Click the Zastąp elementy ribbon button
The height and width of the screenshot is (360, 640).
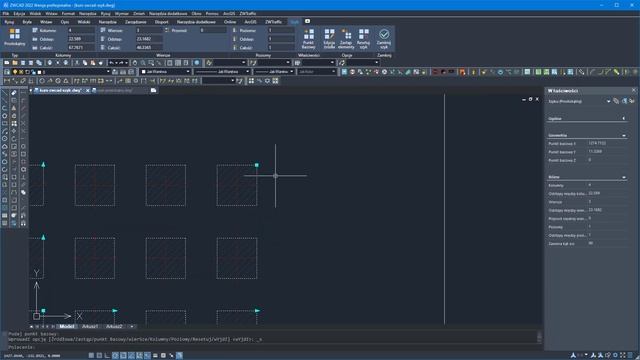coord(346,38)
